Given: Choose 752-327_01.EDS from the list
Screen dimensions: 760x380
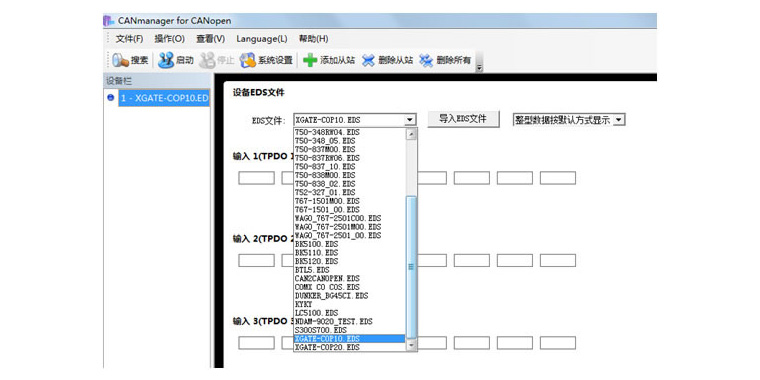Looking at the screenshot, I should coord(349,192).
